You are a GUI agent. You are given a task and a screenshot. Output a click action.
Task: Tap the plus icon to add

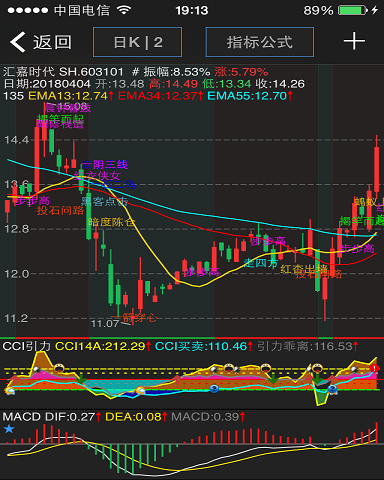tap(354, 42)
